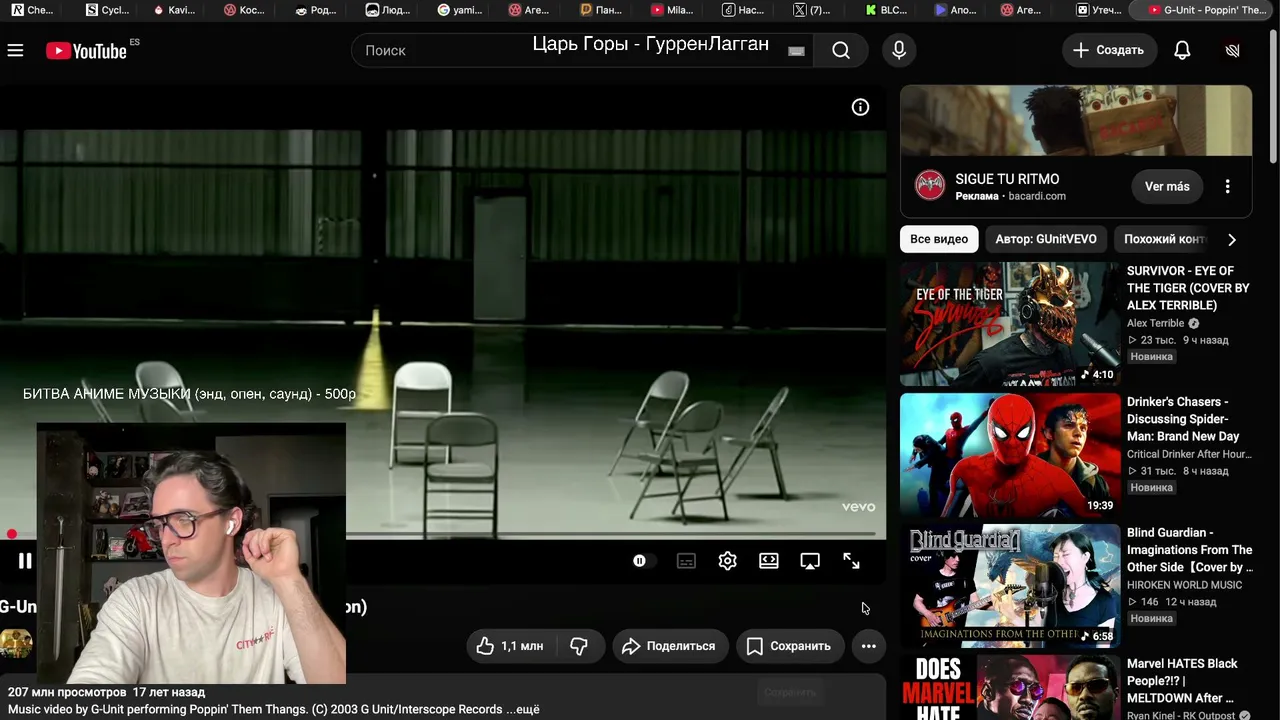Switch to theater mode
The width and height of the screenshot is (1280, 720).
[x=769, y=561]
